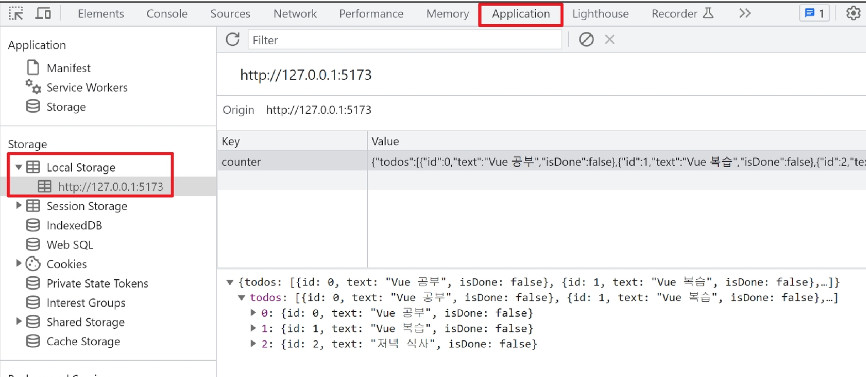Switch to the Memory tab
This screenshot has width=866, height=377.
click(447, 14)
